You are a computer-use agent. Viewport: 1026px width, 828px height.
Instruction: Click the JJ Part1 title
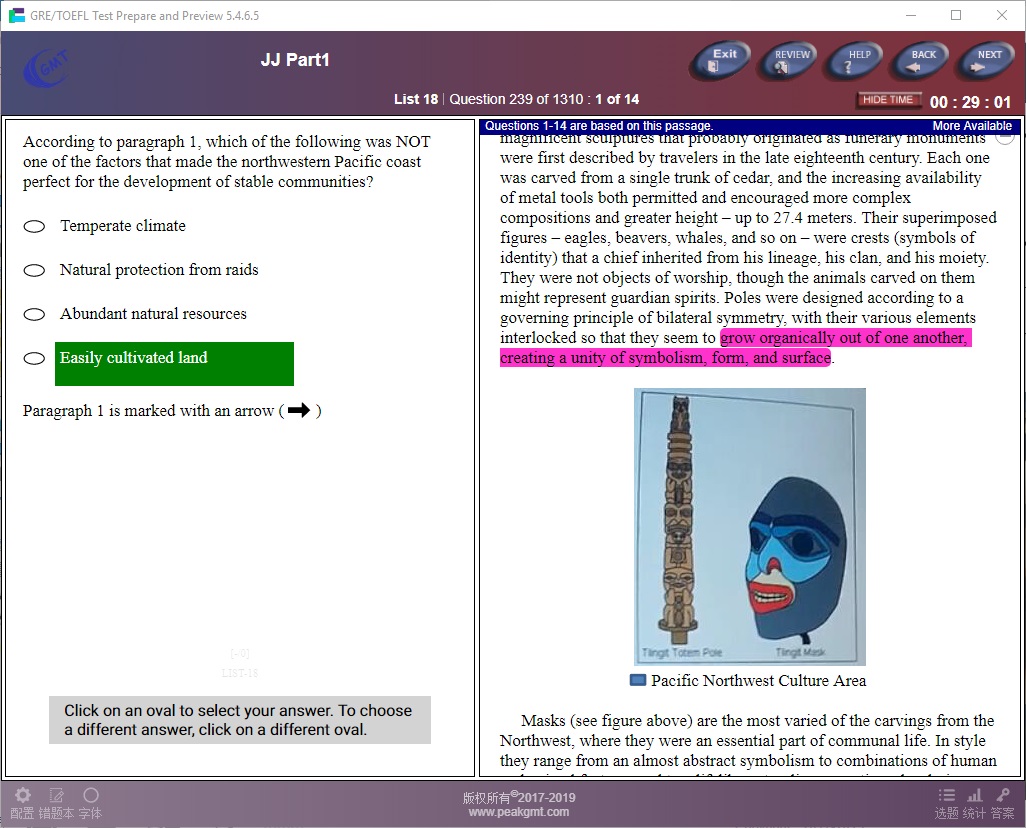click(294, 60)
